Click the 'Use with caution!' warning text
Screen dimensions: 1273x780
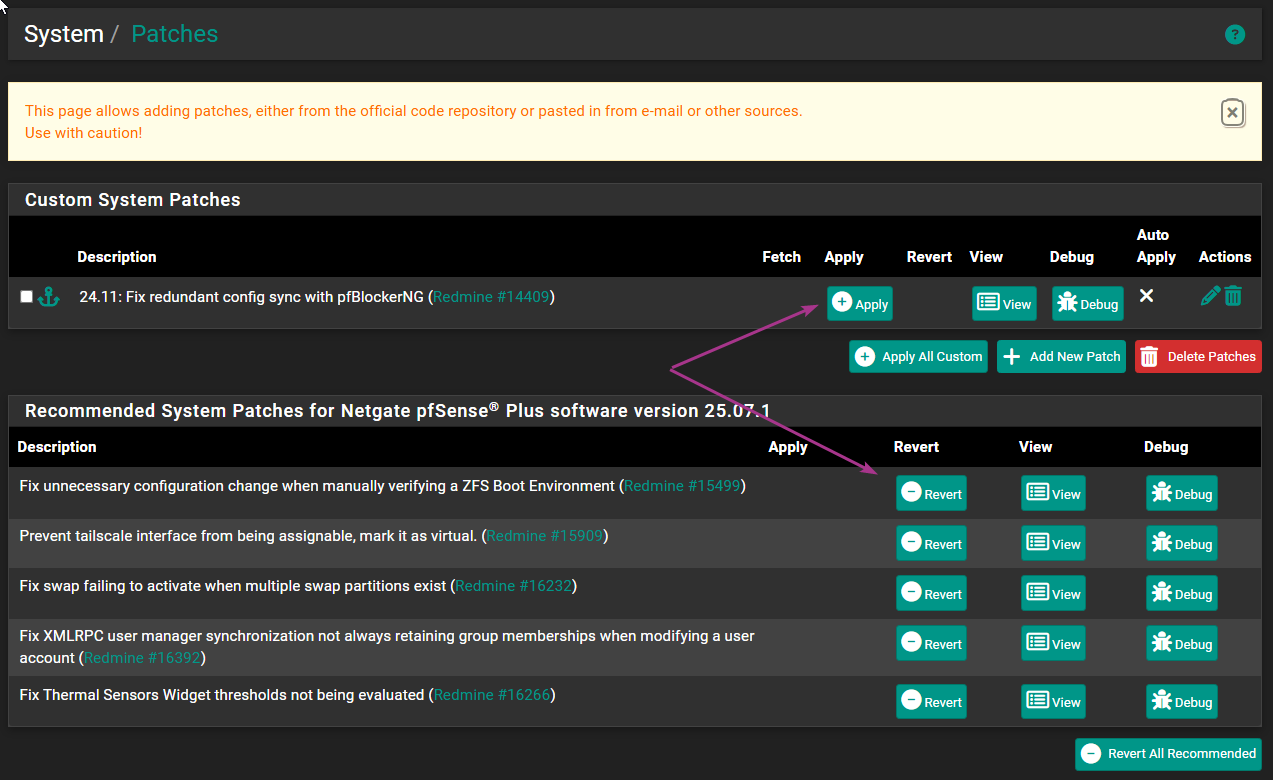tap(84, 132)
